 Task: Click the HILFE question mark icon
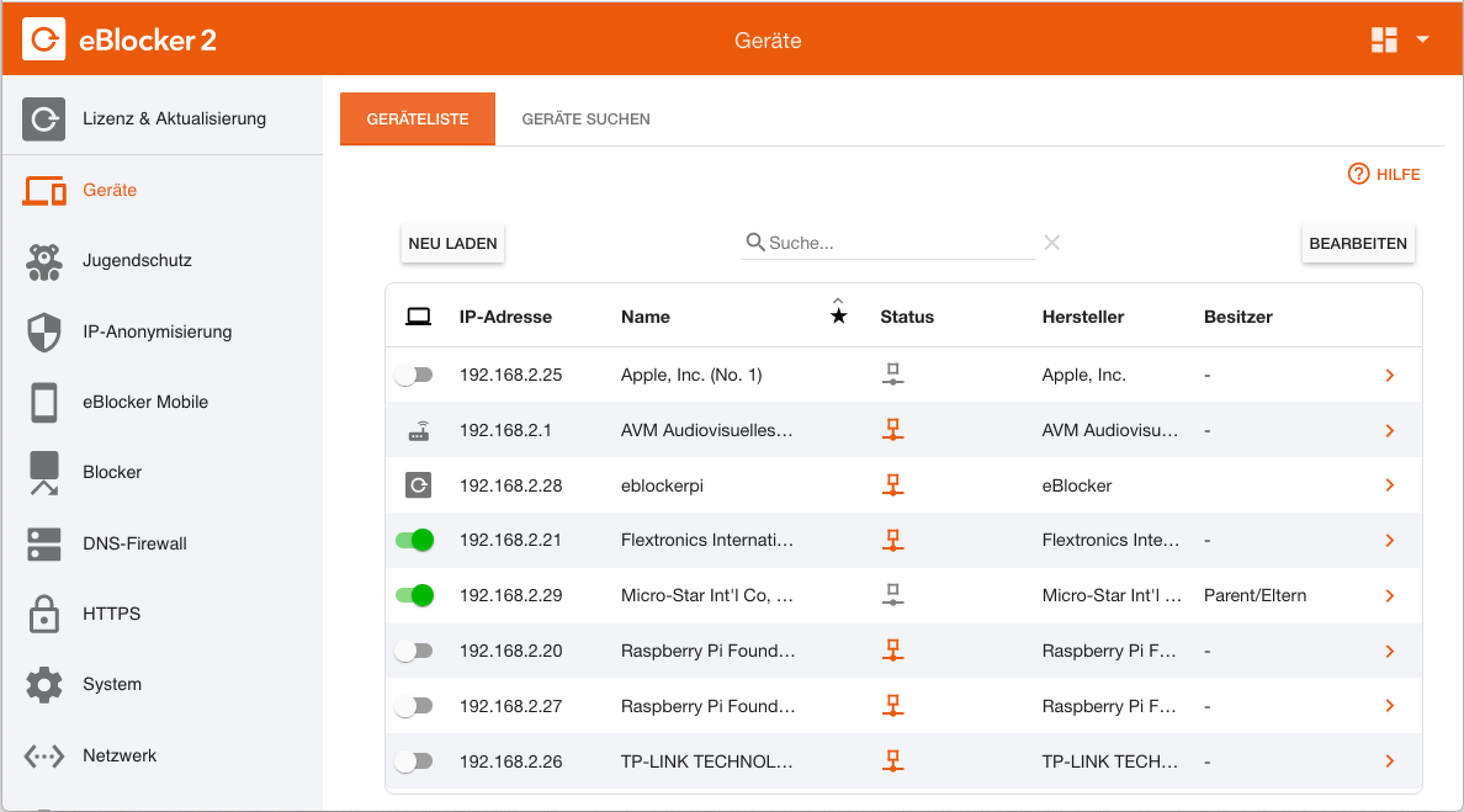(x=1358, y=174)
